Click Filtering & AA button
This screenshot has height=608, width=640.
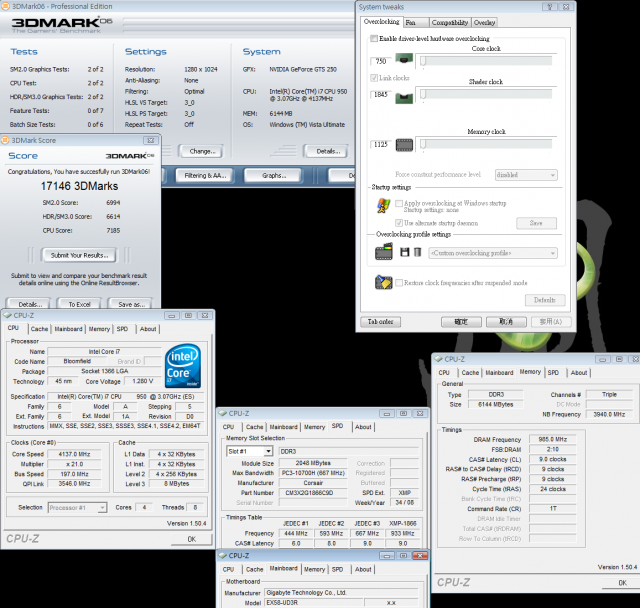205,175
